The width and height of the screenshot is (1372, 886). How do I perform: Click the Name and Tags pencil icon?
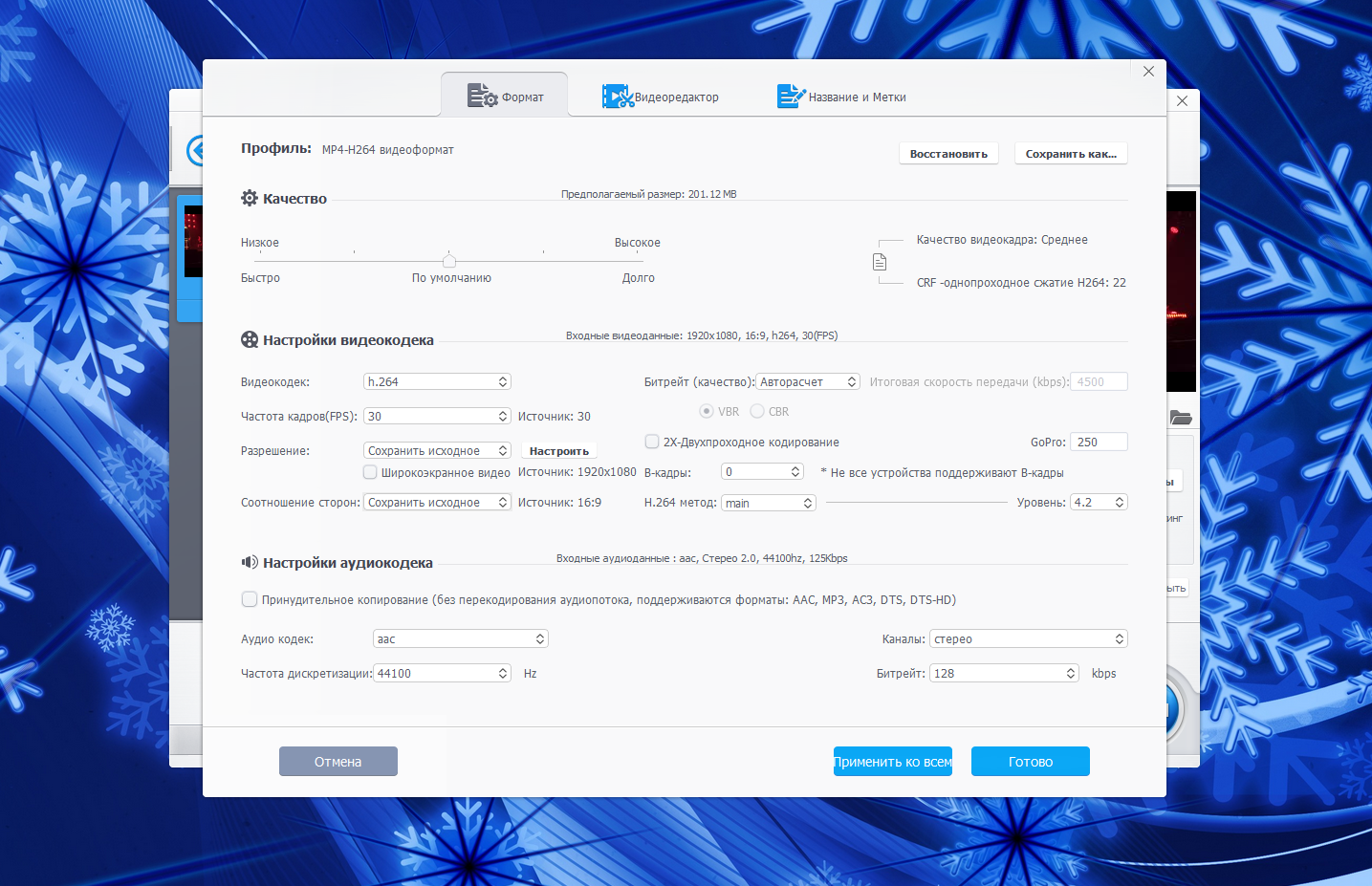click(791, 97)
